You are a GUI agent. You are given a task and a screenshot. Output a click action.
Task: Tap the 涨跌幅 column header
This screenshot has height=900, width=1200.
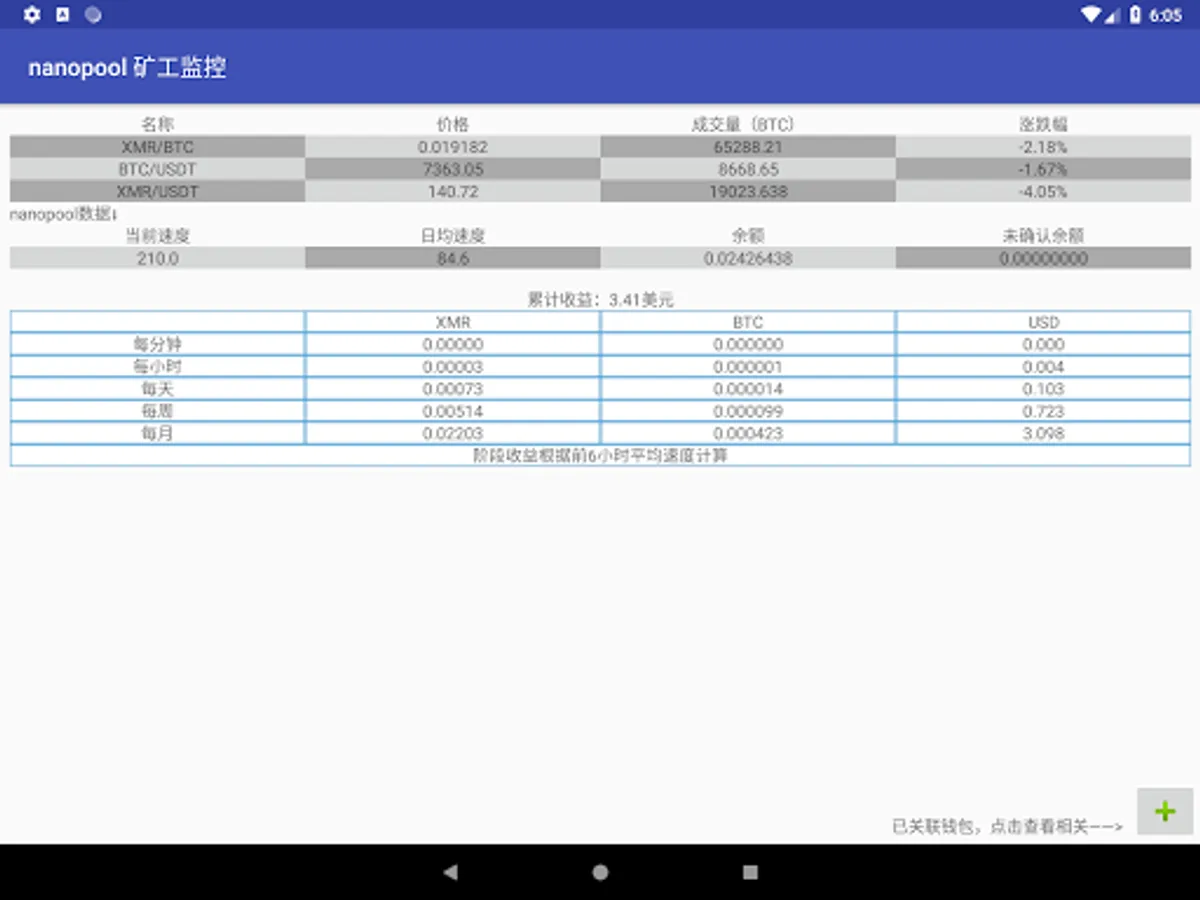[x=1043, y=125]
